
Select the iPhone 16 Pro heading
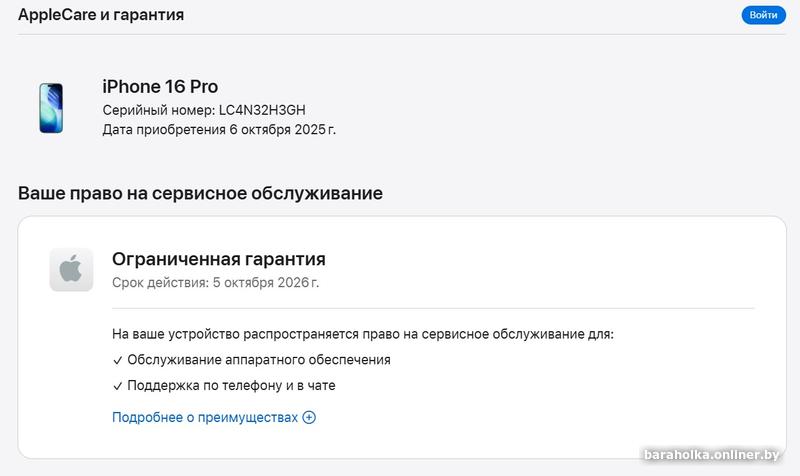point(160,86)
